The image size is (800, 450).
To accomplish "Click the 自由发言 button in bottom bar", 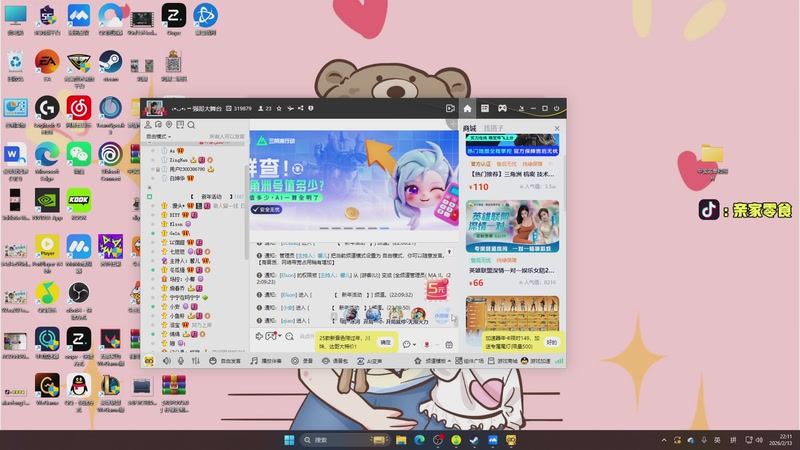I will [225, 361].
